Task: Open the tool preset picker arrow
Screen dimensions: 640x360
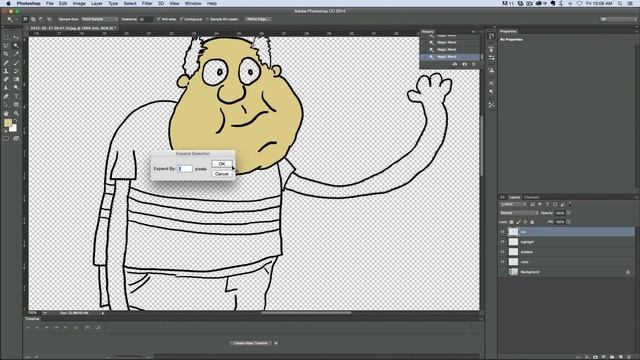Action: tap(17, 19)
